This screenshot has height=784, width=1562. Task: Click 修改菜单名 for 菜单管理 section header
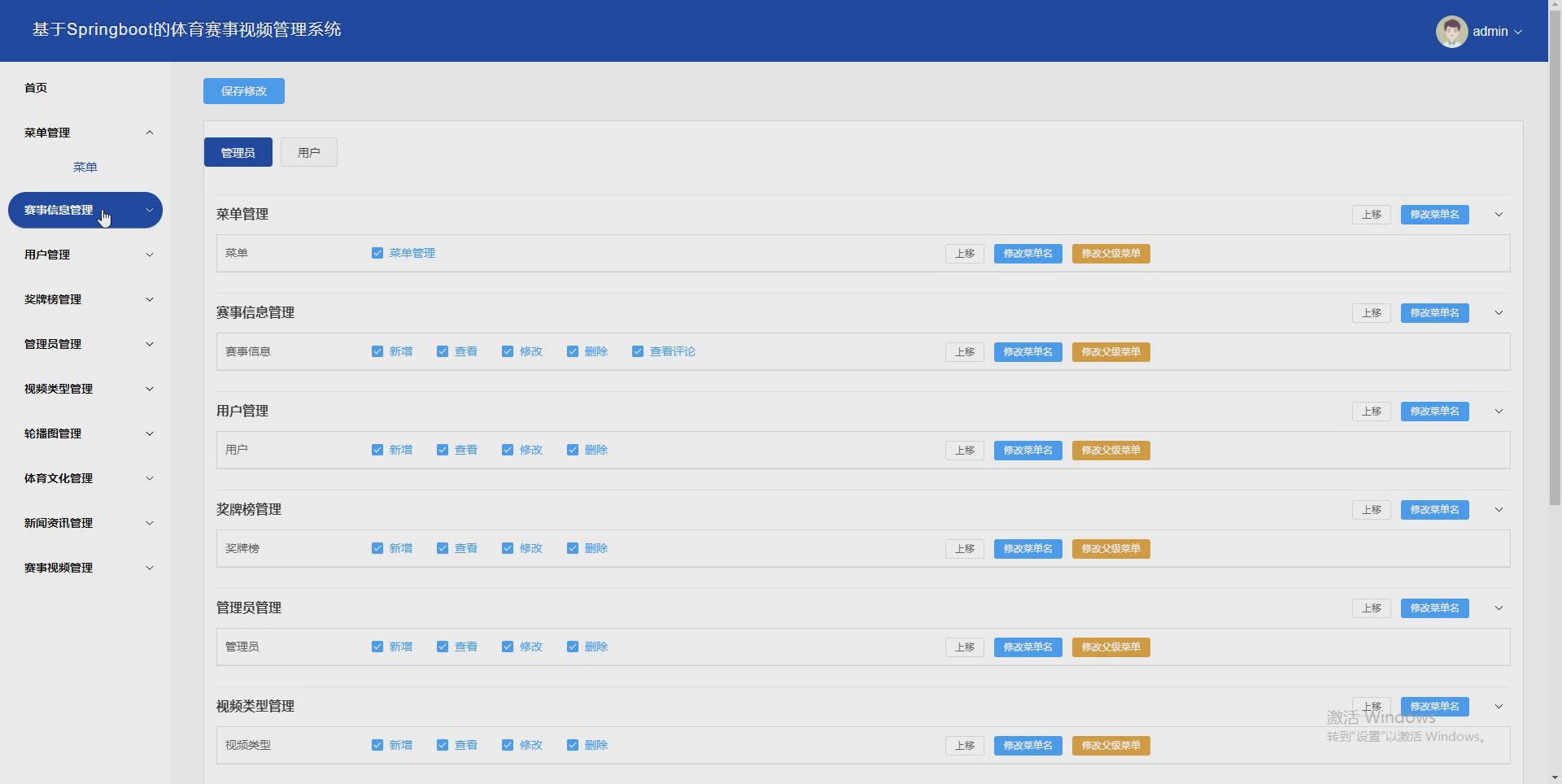coord(1435,215)
